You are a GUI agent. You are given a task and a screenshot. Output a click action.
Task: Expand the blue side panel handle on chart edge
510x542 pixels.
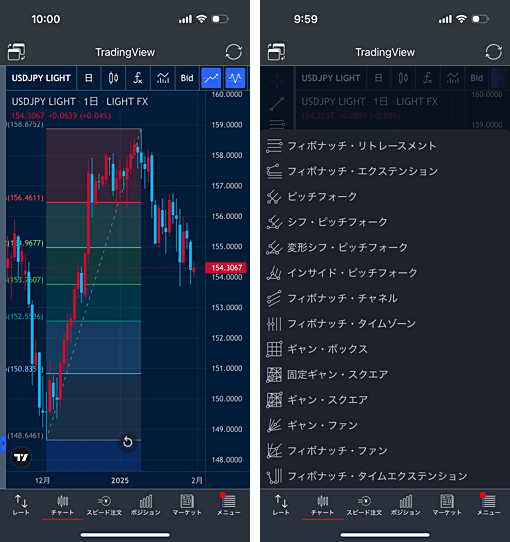(3, 443)
